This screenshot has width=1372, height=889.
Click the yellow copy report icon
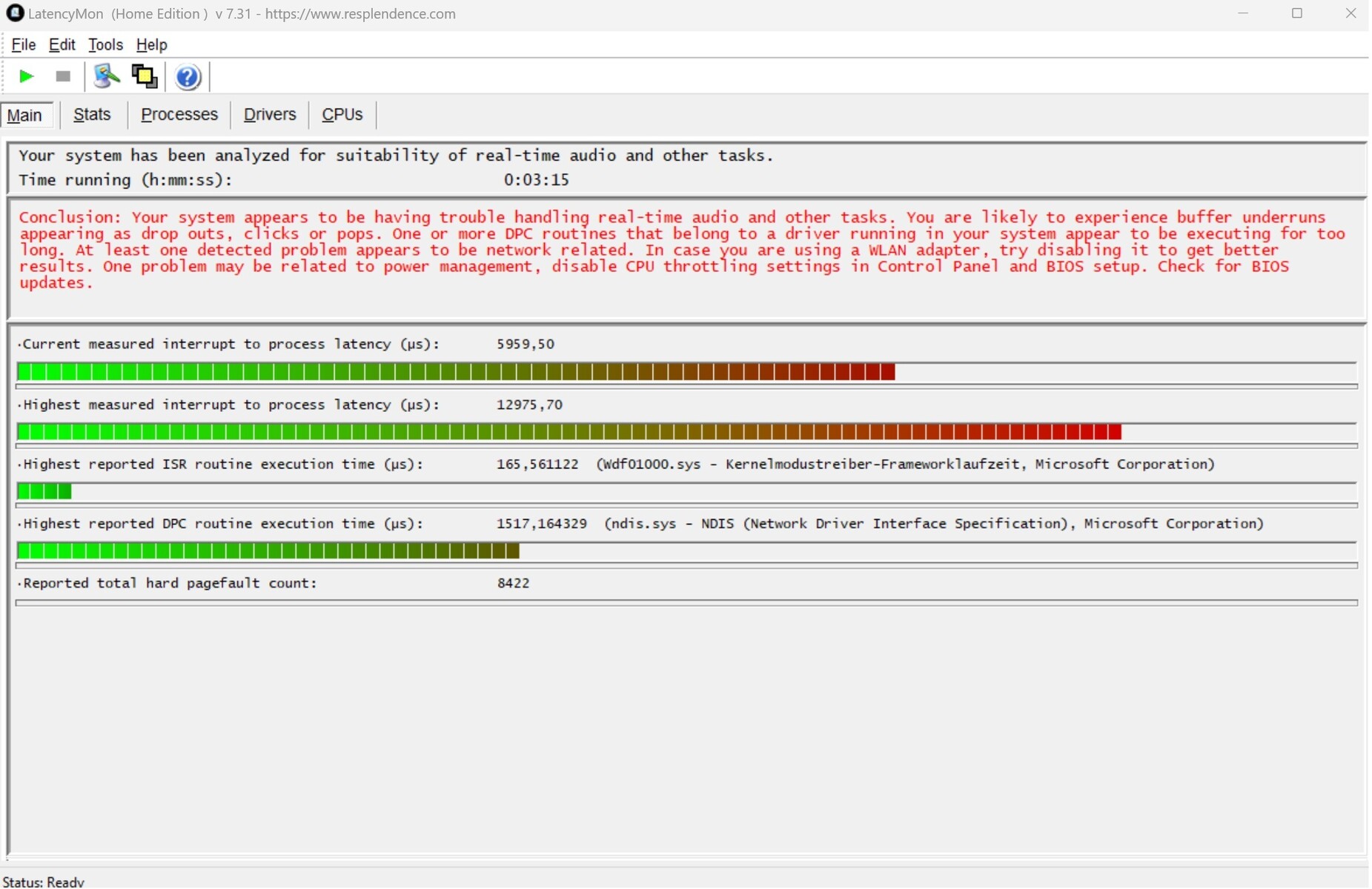click(145, 76)
